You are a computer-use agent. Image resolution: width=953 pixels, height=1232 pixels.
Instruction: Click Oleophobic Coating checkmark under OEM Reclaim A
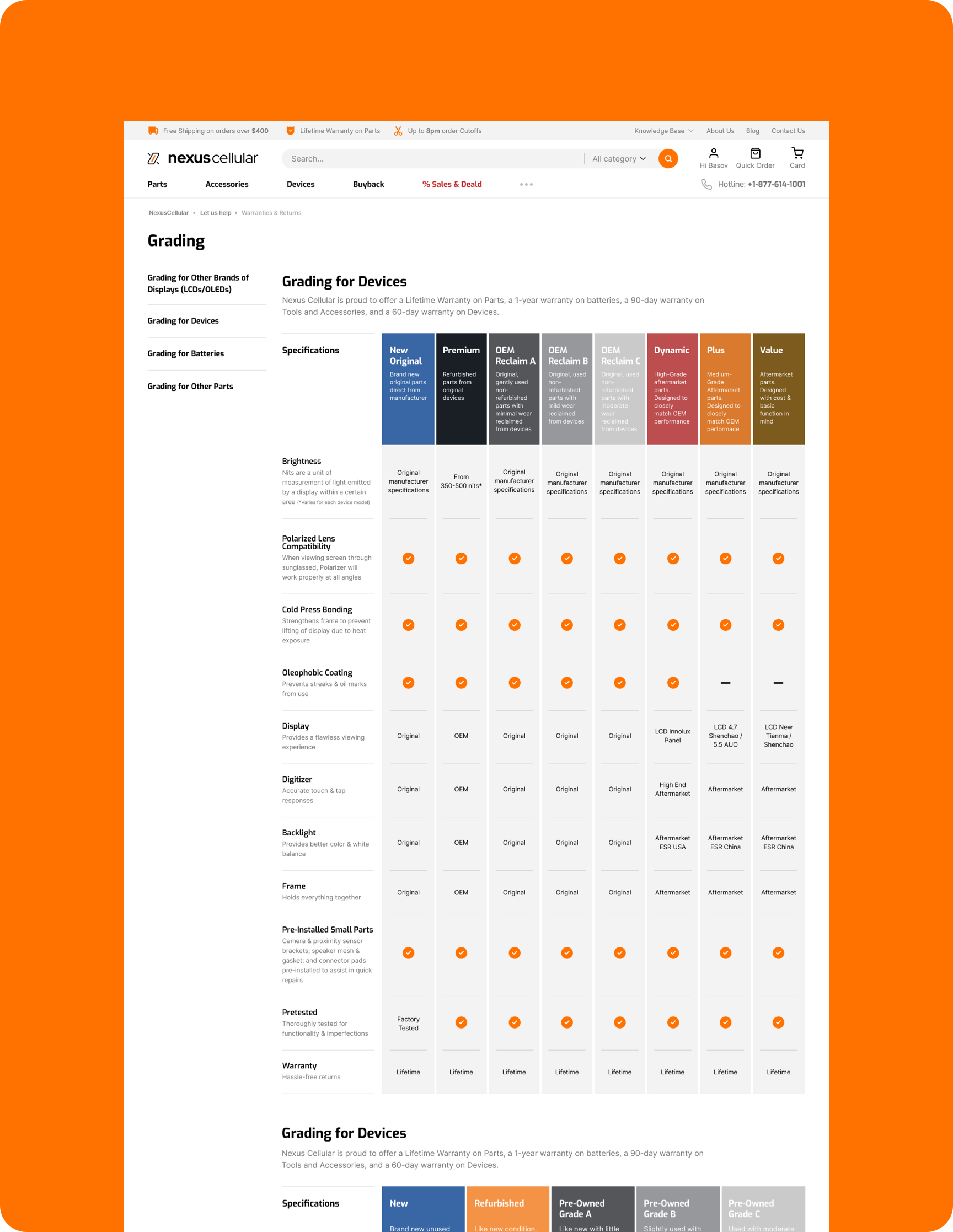[515, 683]
